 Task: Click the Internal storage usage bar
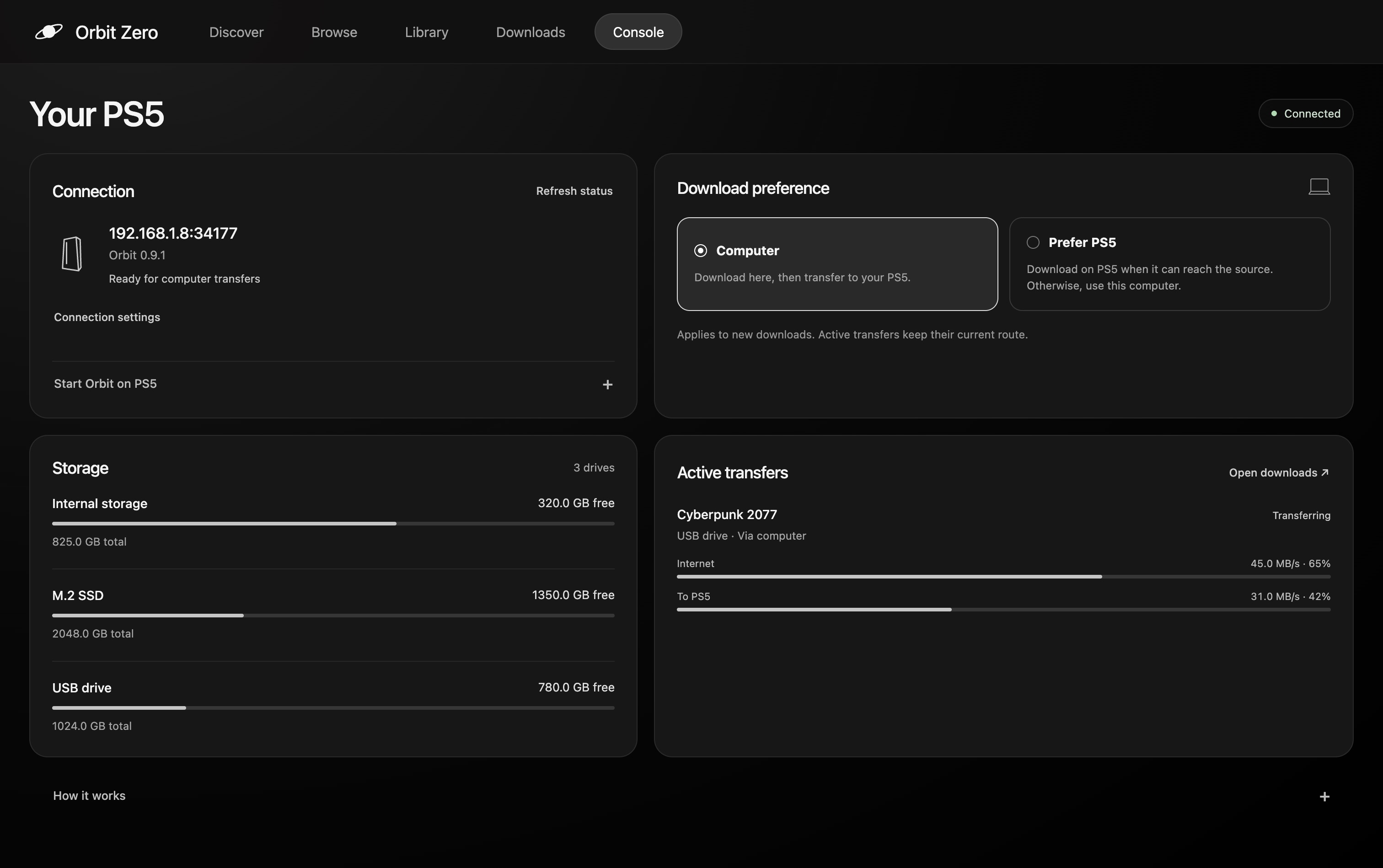click(x=333, y=524)
